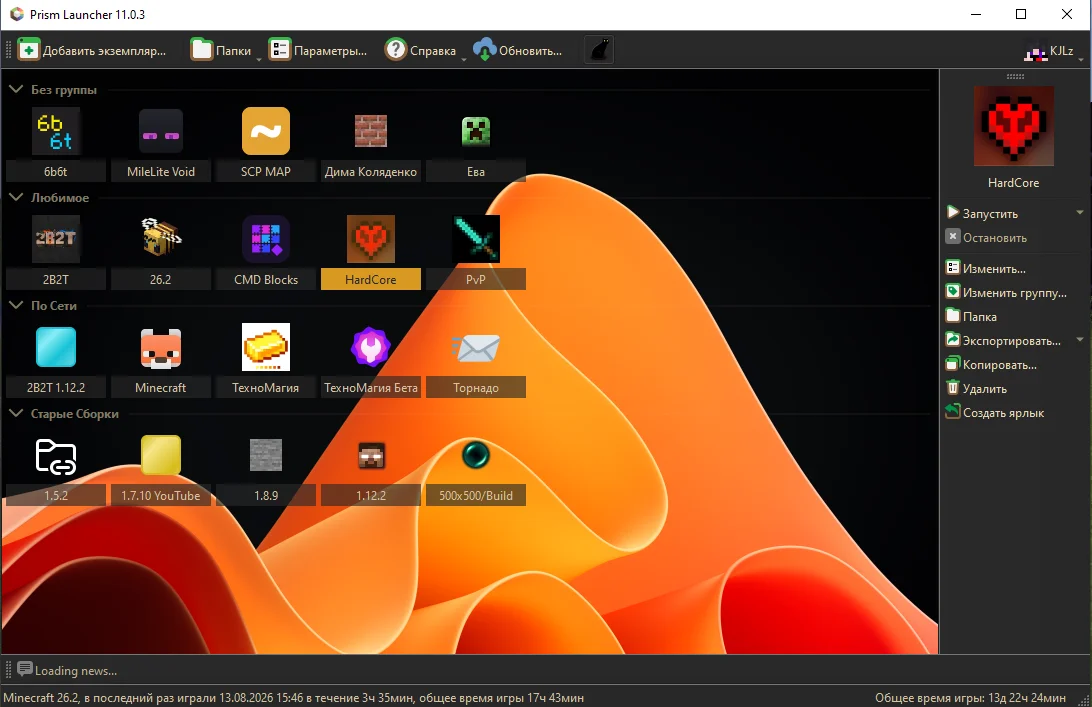Click the 500x500/Build label
The width and height of the screenshot is (1092, 707).
point(476,495)
